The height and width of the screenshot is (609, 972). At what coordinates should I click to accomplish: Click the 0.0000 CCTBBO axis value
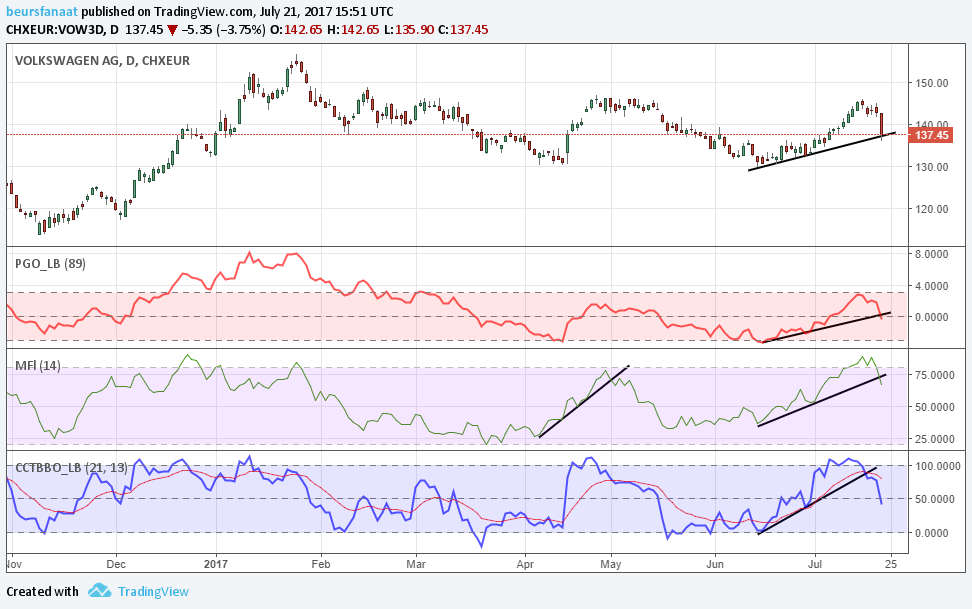point(932,533)
